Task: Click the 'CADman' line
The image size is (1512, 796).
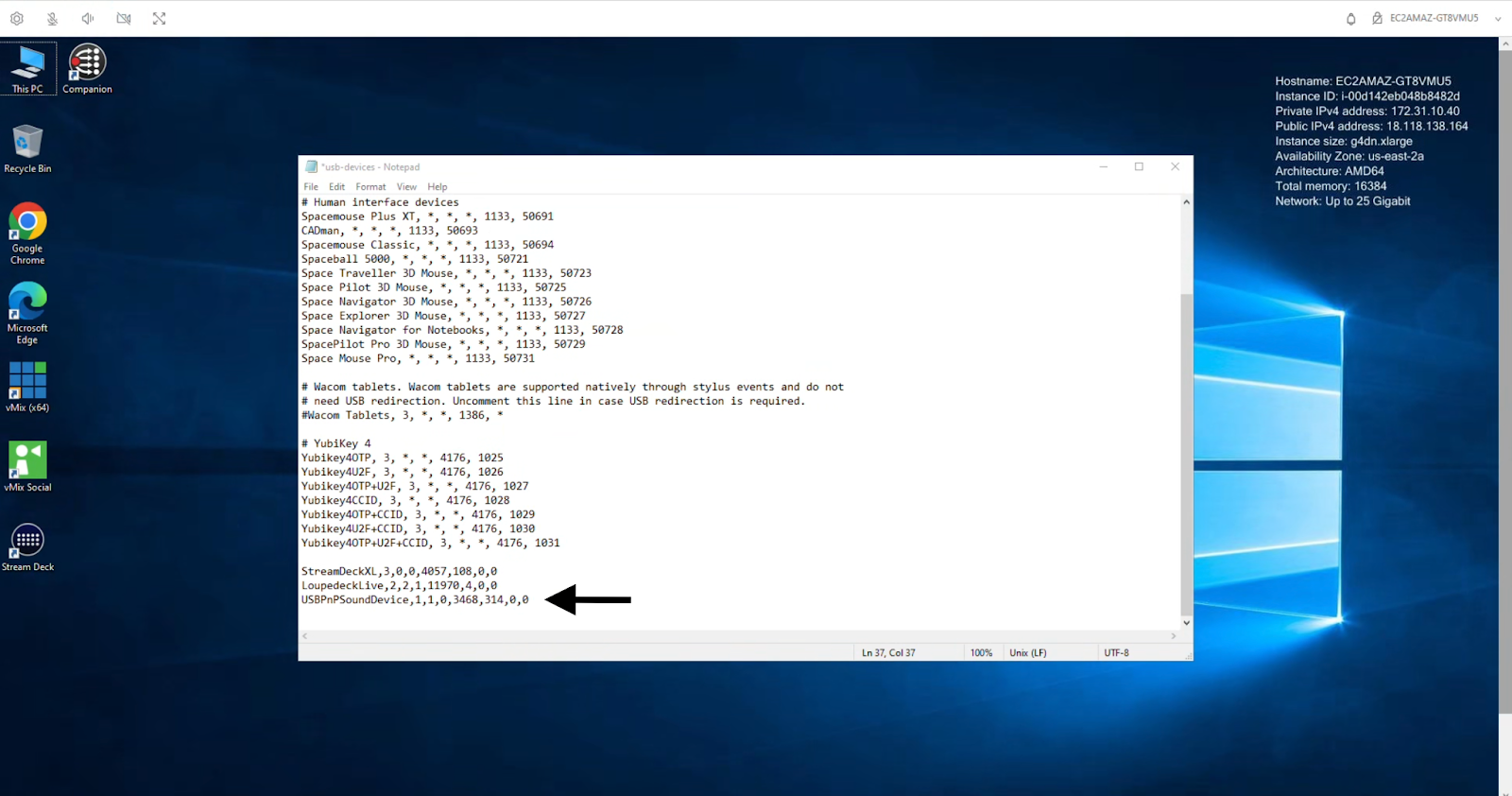Action: click(x=389, y=231)
